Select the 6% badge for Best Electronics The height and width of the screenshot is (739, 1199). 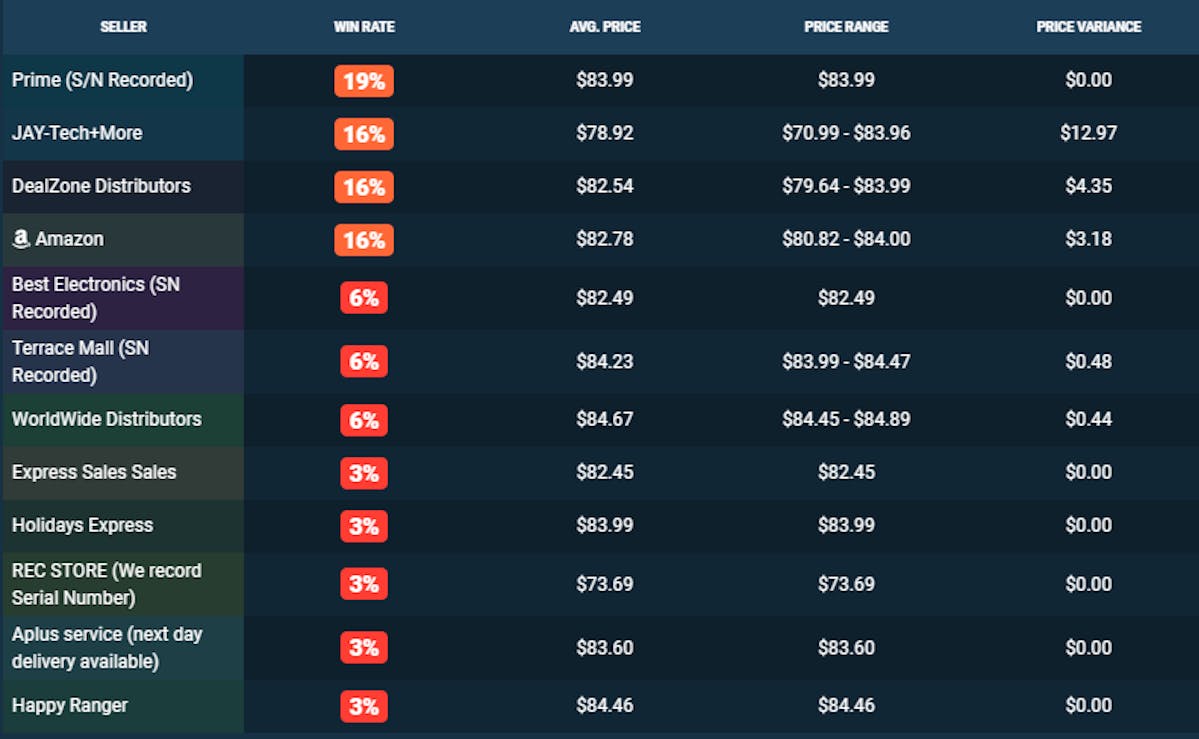pos(364,298)
